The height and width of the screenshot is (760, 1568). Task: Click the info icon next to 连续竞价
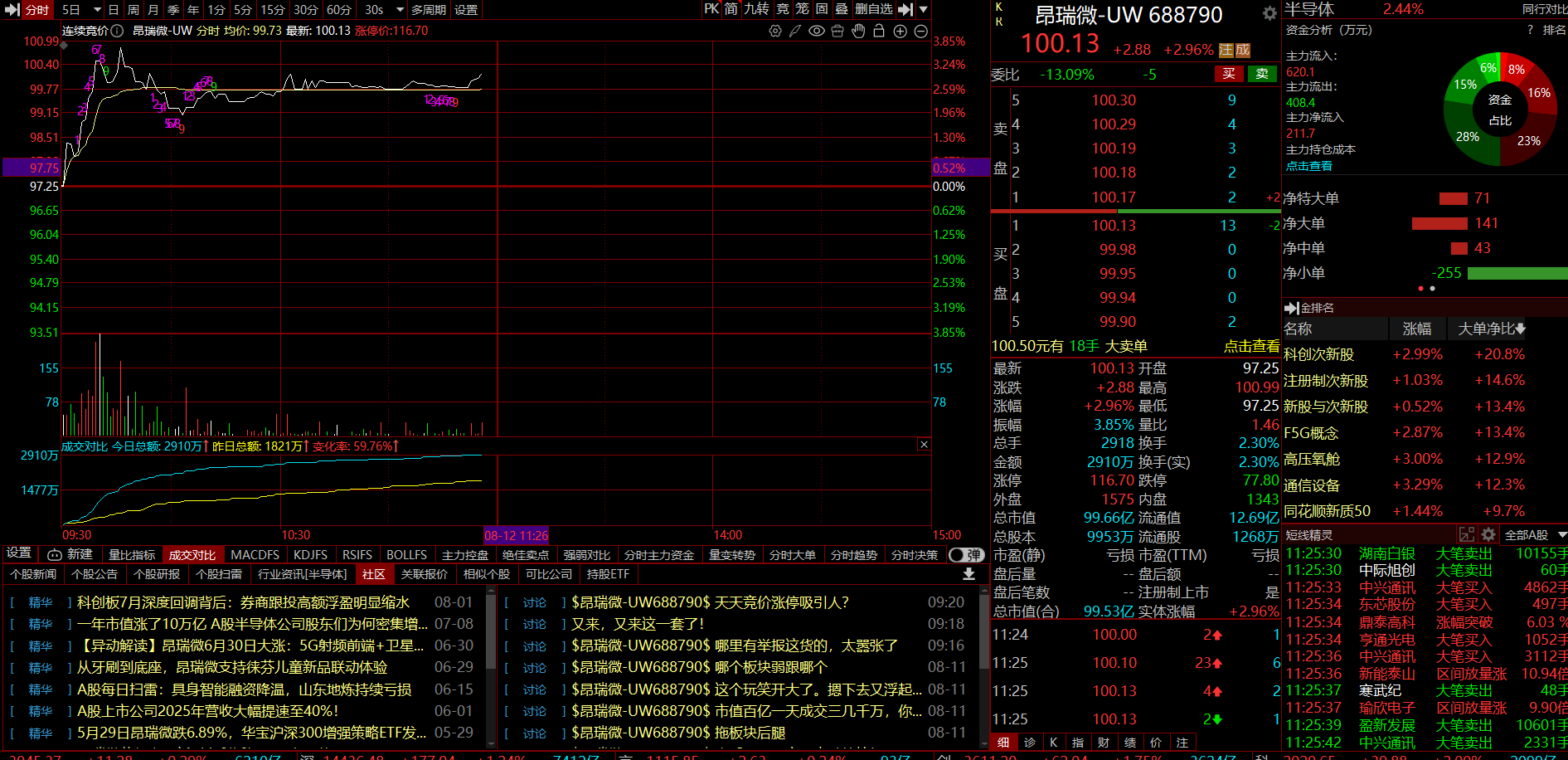[x=117, y=31]
